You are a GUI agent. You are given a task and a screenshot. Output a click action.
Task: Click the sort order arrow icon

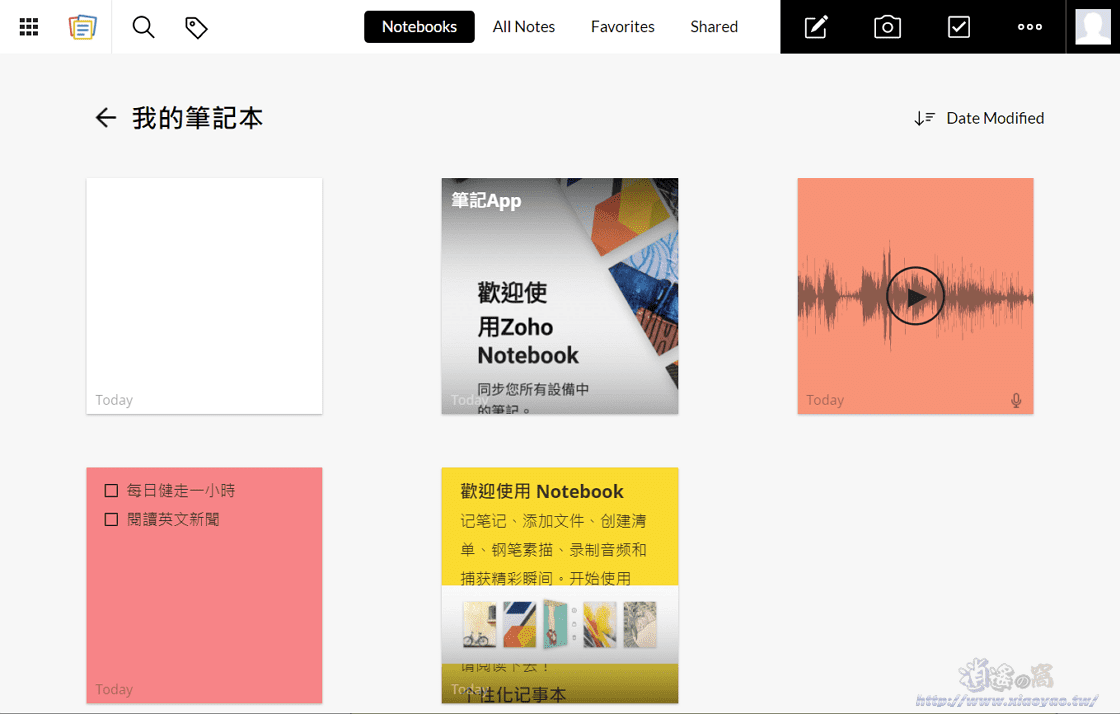pyautogui.click(x=924, y=119)
